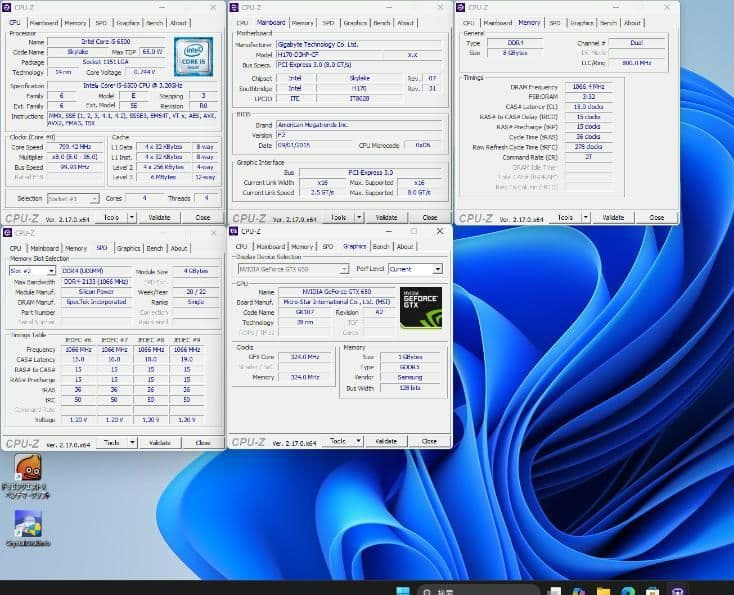The image size is (734, 595).
Task: Click the title-bar icon of the Memory window
Action: click(x=461, y=7)
